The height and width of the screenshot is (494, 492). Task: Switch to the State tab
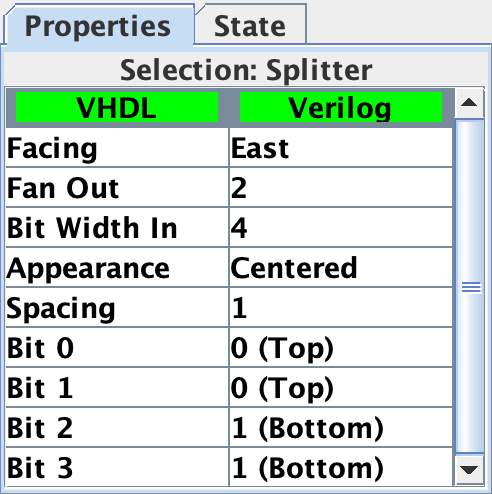(x=250, y=26)
